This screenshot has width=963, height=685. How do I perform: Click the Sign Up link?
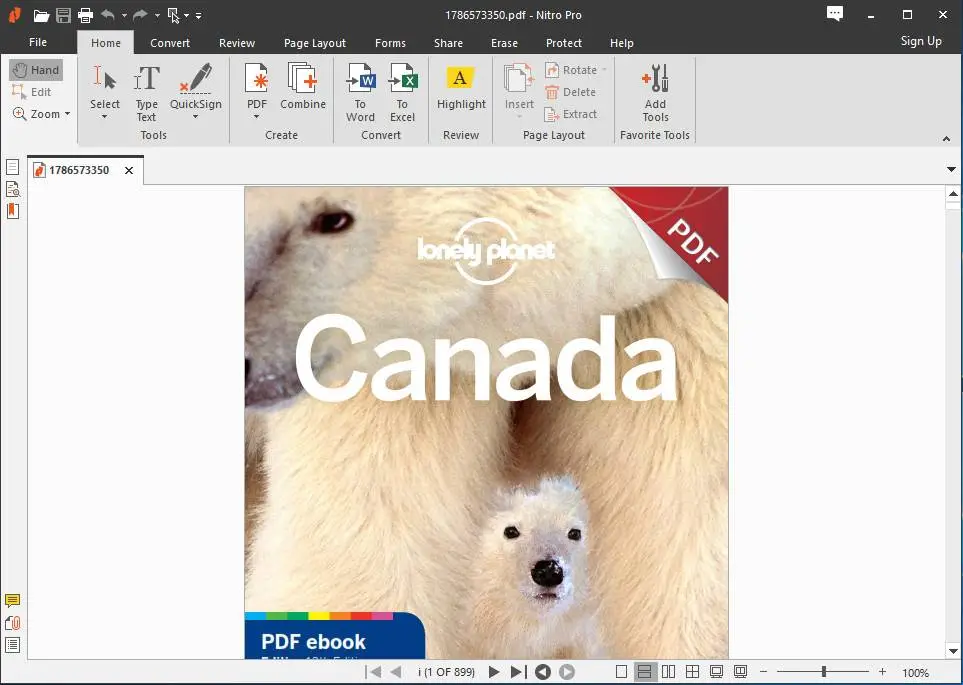920,41
